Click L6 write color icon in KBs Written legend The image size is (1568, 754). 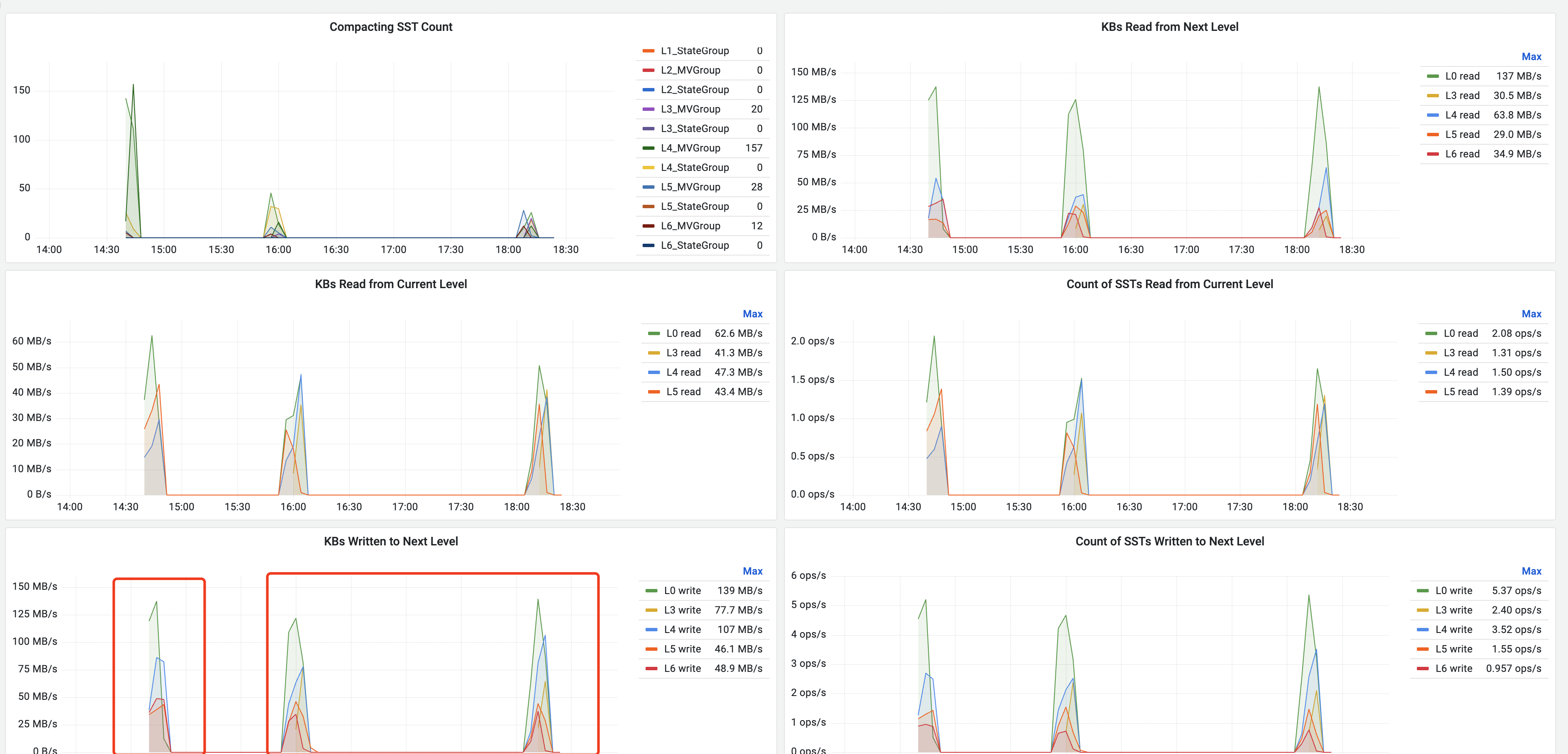[651, 668]
